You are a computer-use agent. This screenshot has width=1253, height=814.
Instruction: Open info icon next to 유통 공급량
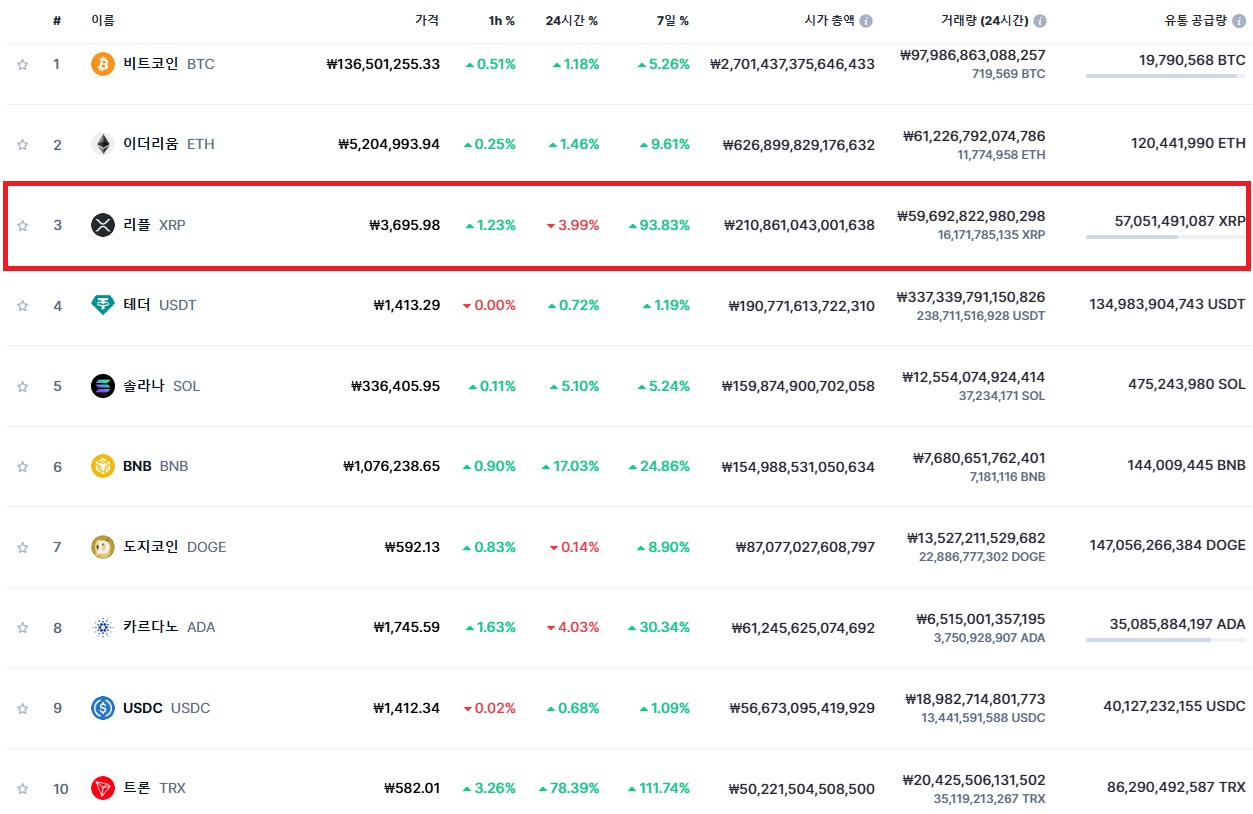pos(1239,20)
